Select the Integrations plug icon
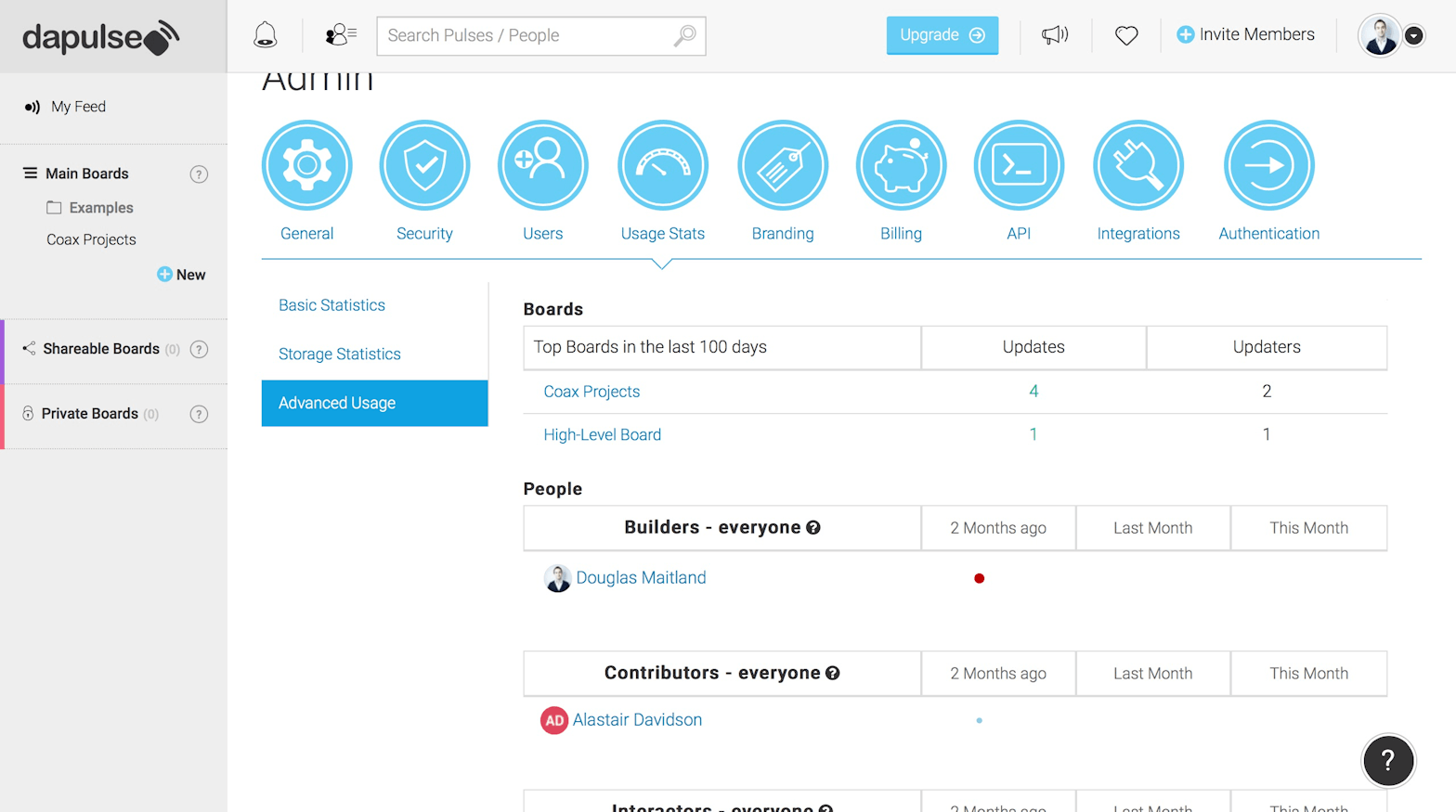Viewport: 1456px width, 812px height. point(1137,165)
